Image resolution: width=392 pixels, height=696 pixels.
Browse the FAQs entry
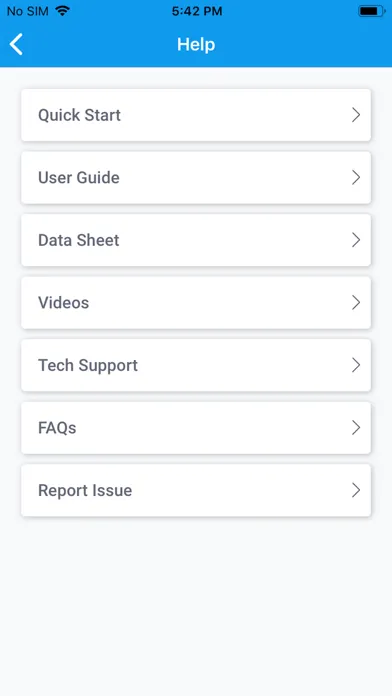click(x=196, y=428)
